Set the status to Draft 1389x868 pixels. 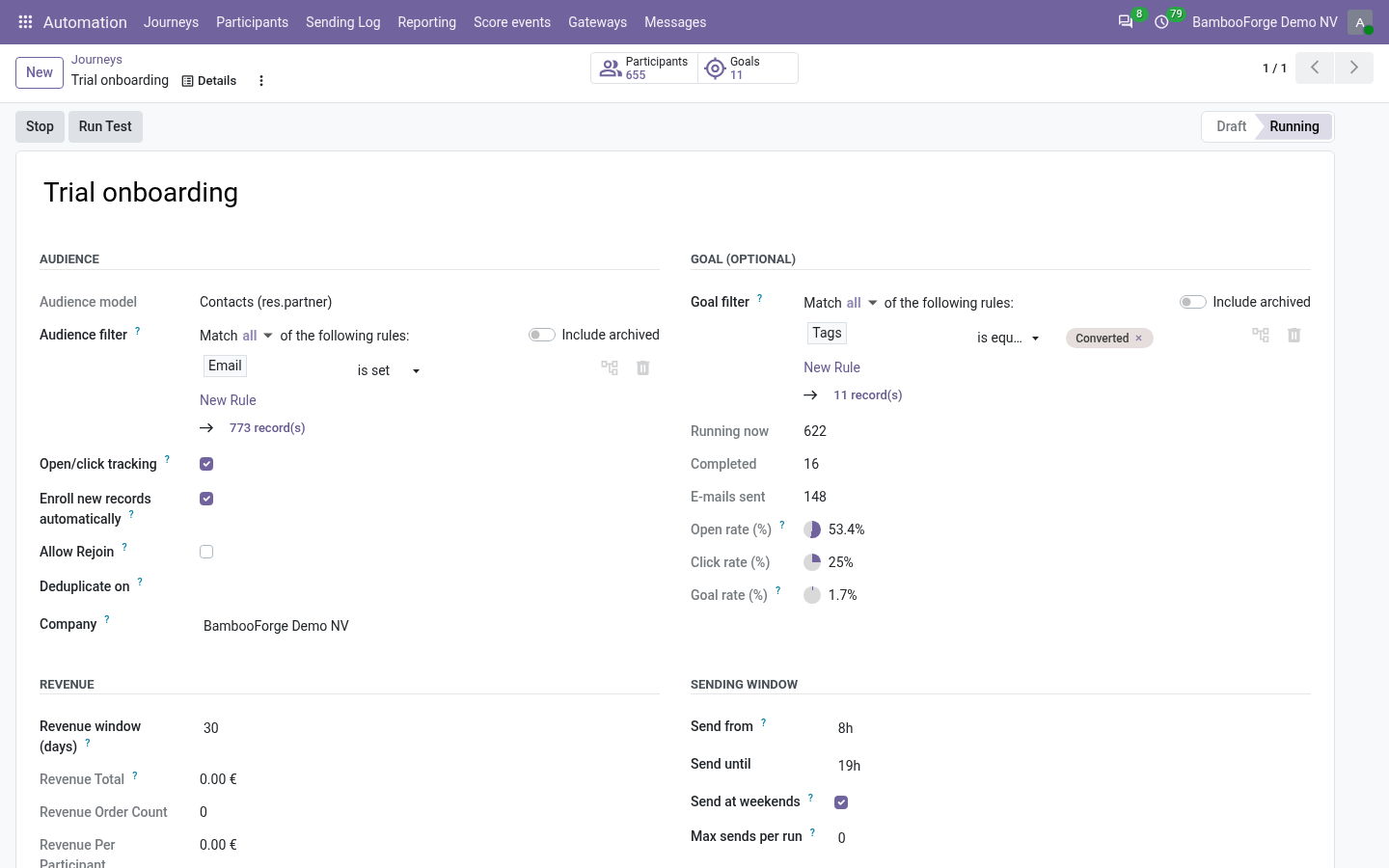tap(1231, 126)
